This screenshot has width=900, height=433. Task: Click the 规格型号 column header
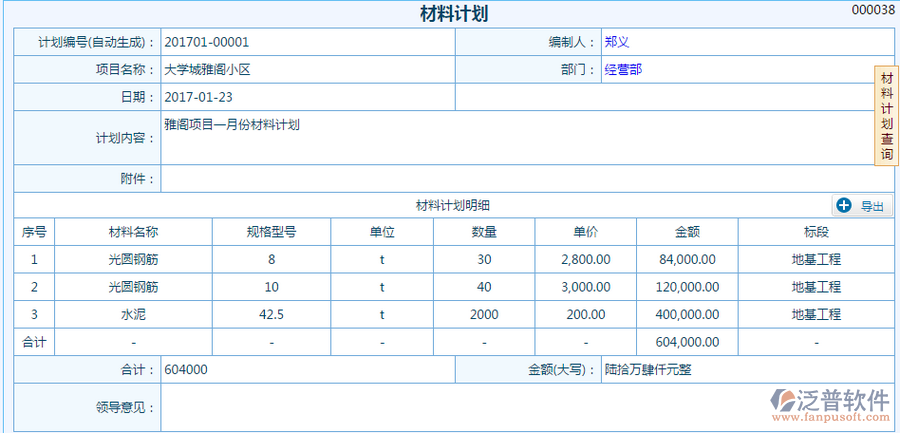click(x=271, y=231)
